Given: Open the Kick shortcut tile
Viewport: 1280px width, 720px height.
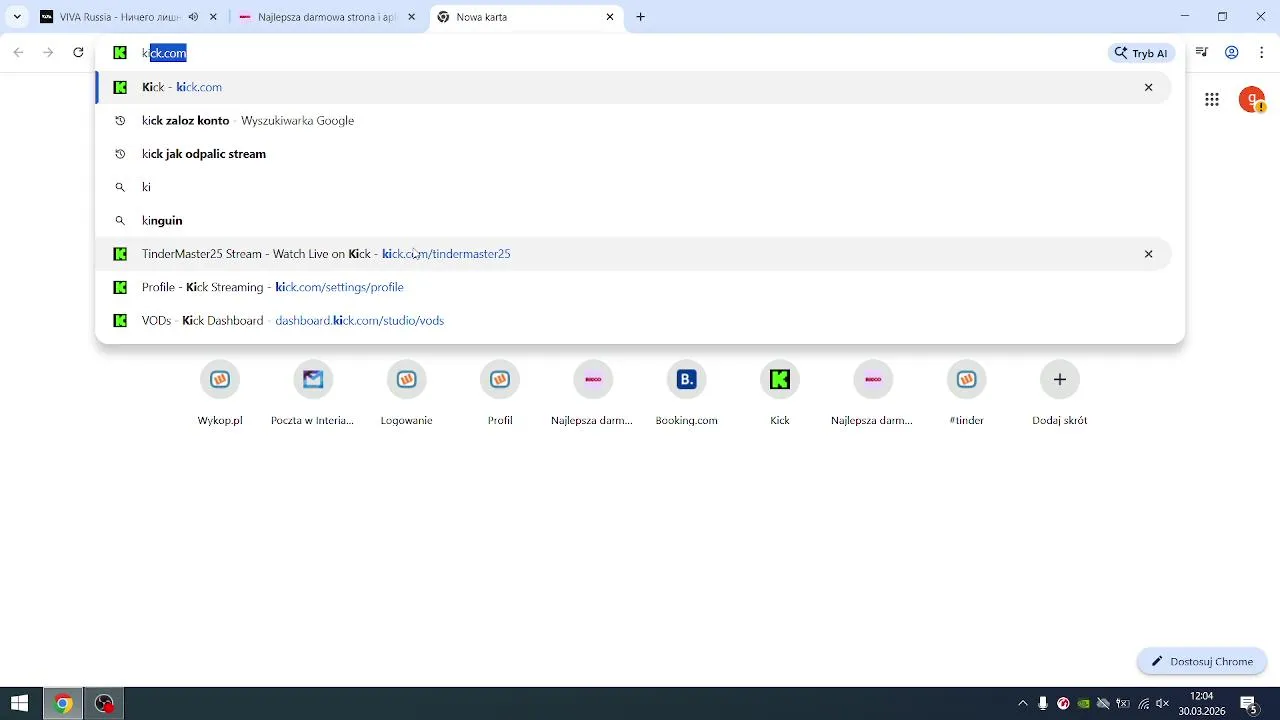Looking at the screenshot, I should click(780, 393).
